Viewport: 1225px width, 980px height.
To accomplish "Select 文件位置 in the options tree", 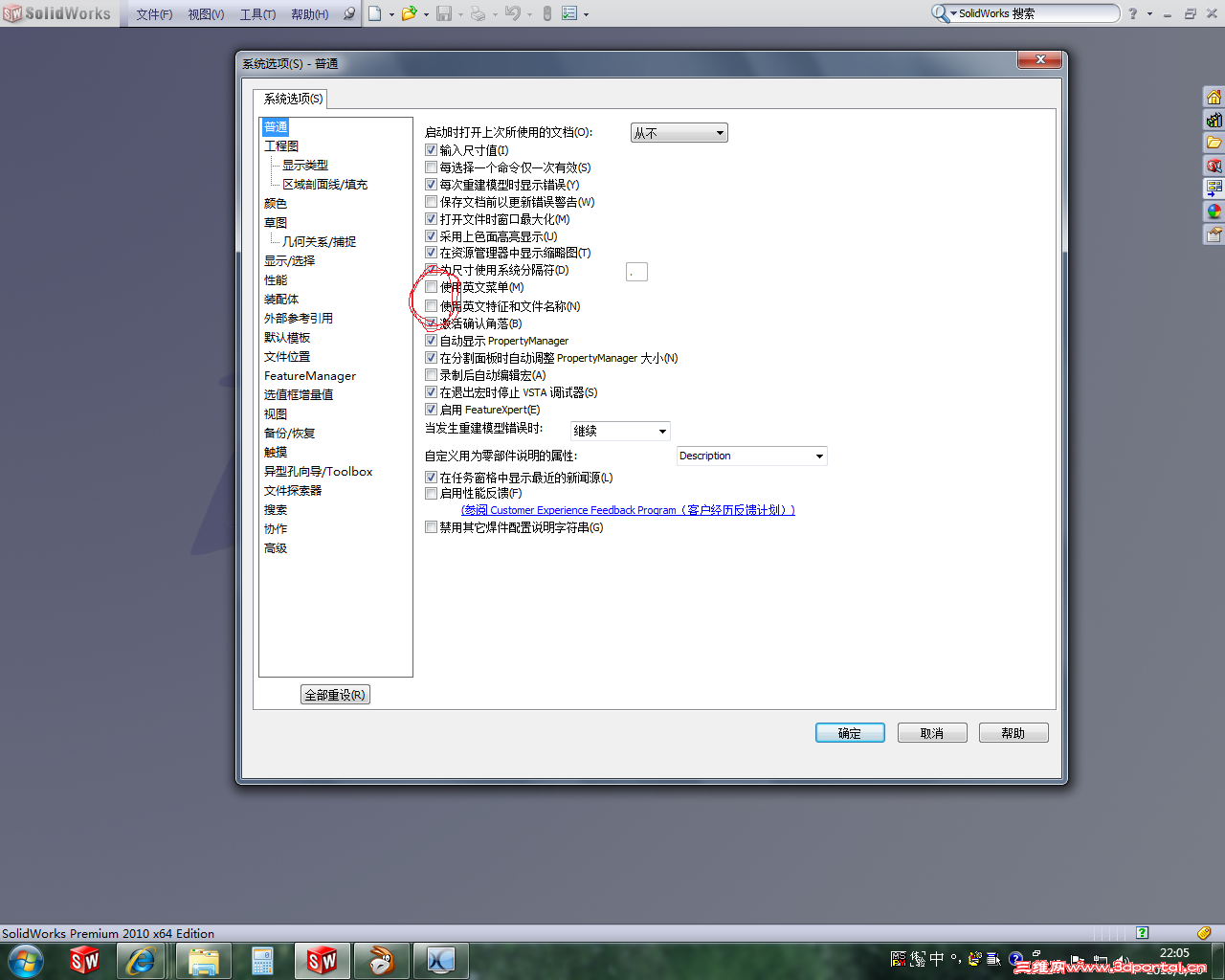I will pyautogui.click(x=287, y=357).
